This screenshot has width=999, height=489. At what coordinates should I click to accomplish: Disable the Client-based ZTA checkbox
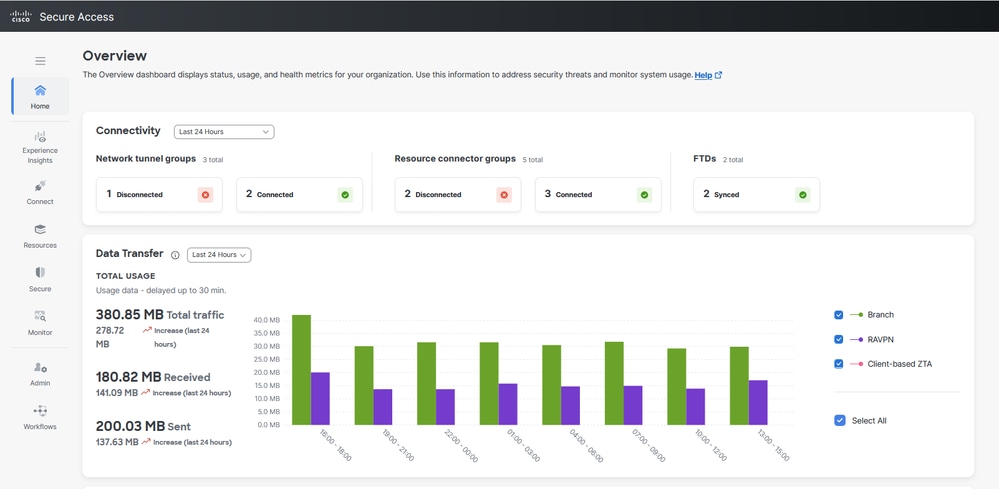tap(838, 364)
